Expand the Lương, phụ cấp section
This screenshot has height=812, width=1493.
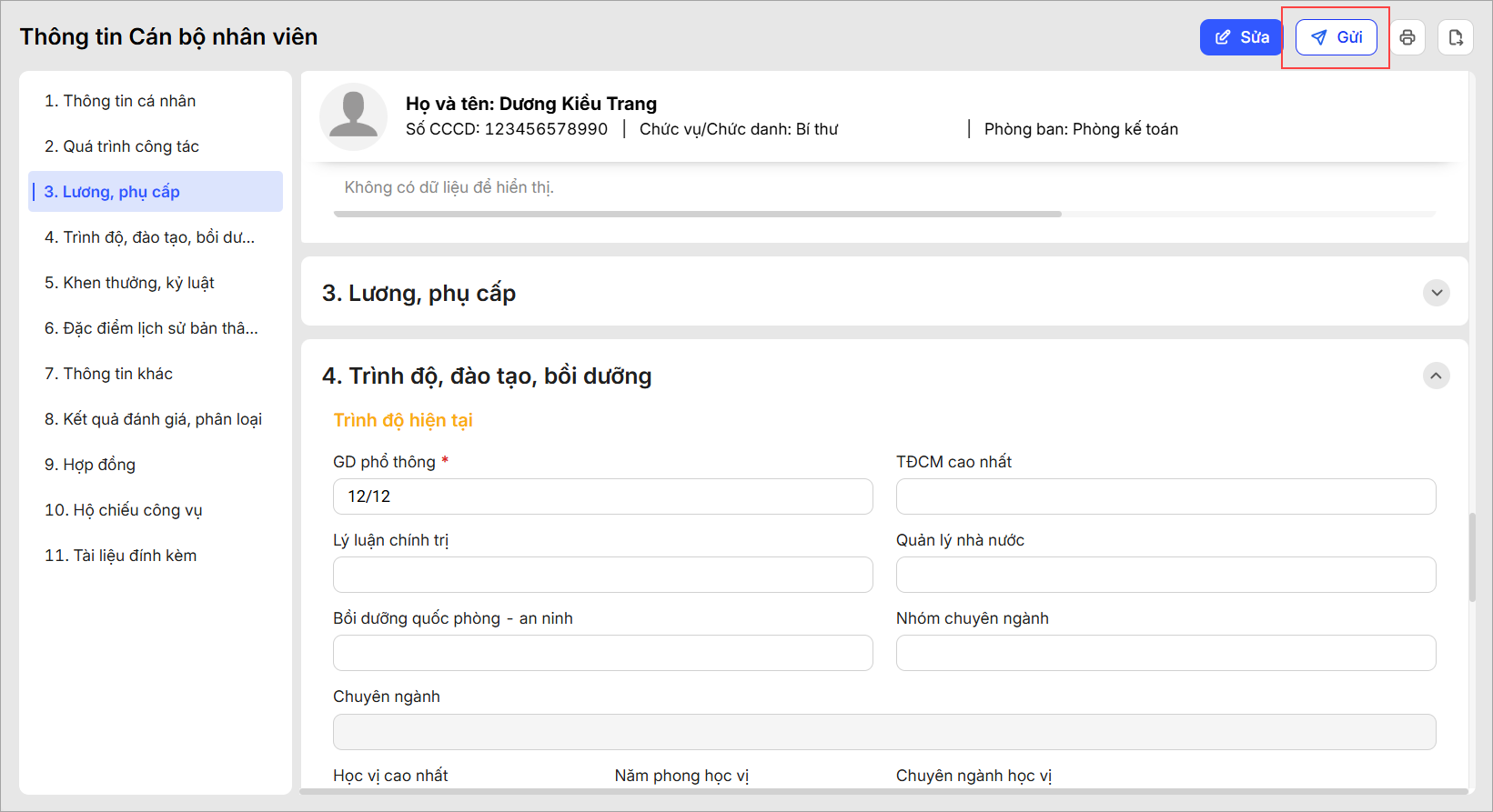(x=1437, y=293)
